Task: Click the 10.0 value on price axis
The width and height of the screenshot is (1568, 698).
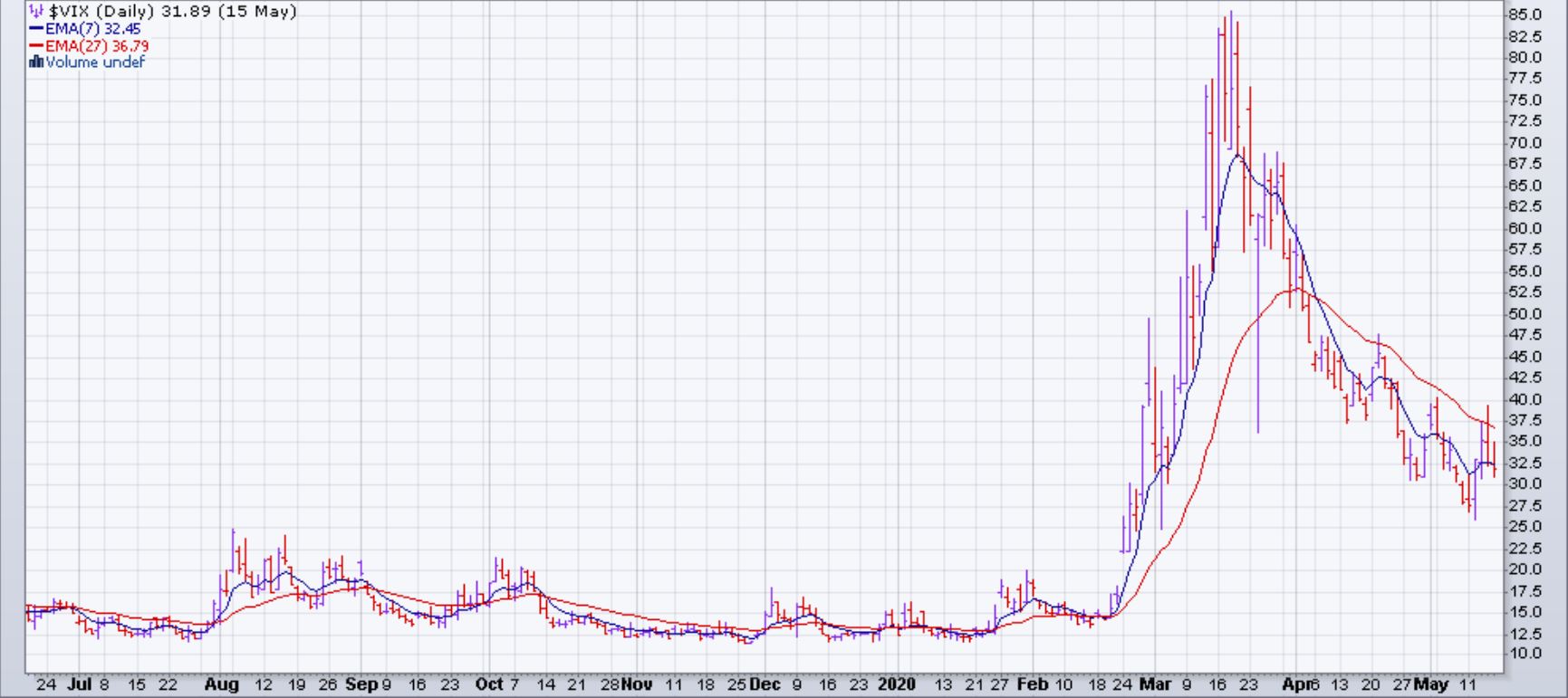Action: pos(1525,654)
